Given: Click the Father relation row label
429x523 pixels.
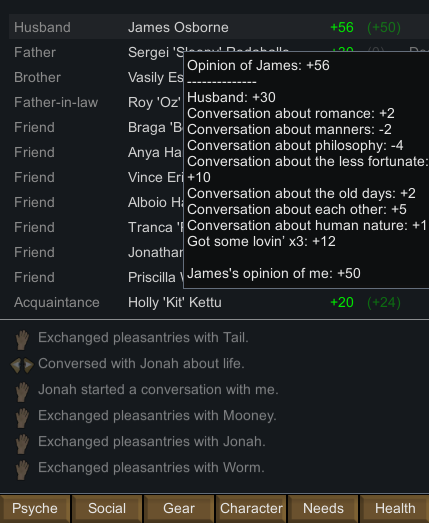Looking at the screenshot, I should (x=35, y=52).
